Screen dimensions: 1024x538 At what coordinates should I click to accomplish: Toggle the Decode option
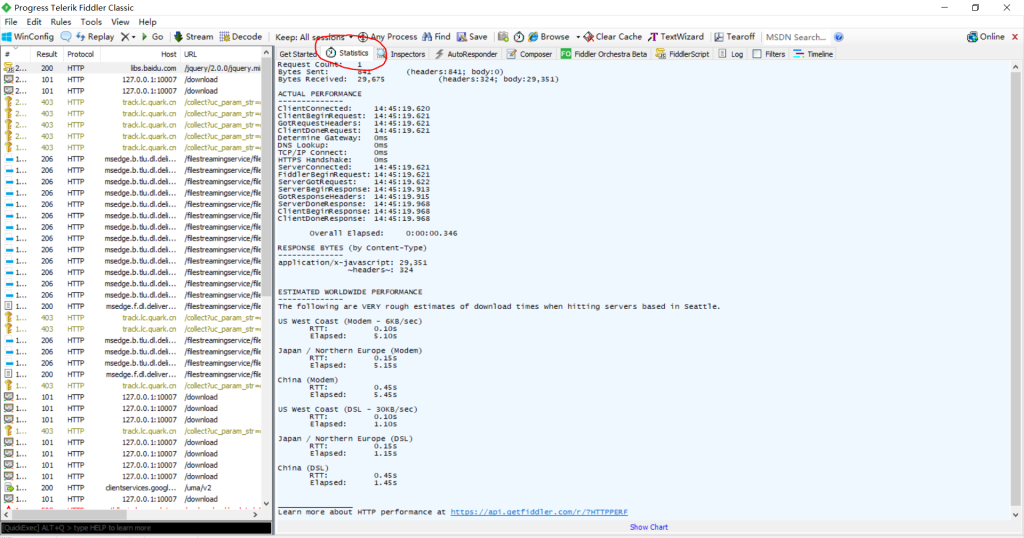(x=240, y=37)
